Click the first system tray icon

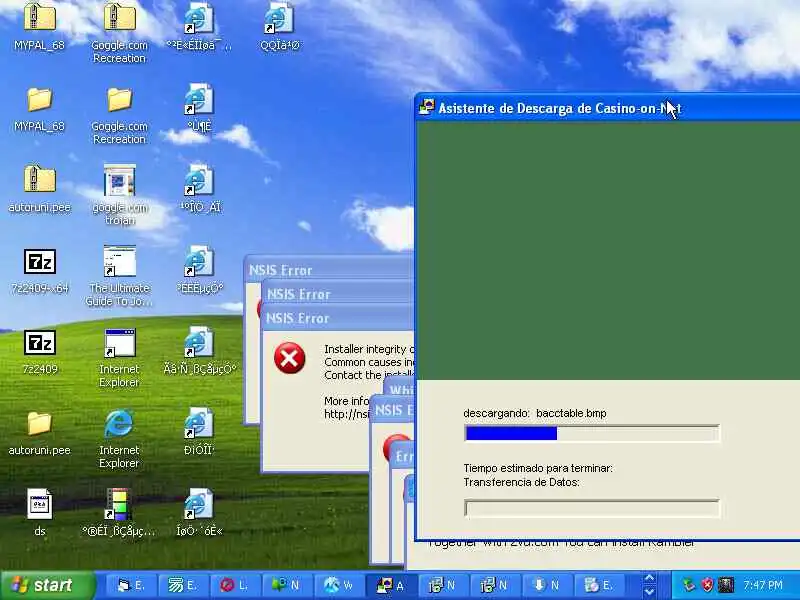tap(689, 585)
